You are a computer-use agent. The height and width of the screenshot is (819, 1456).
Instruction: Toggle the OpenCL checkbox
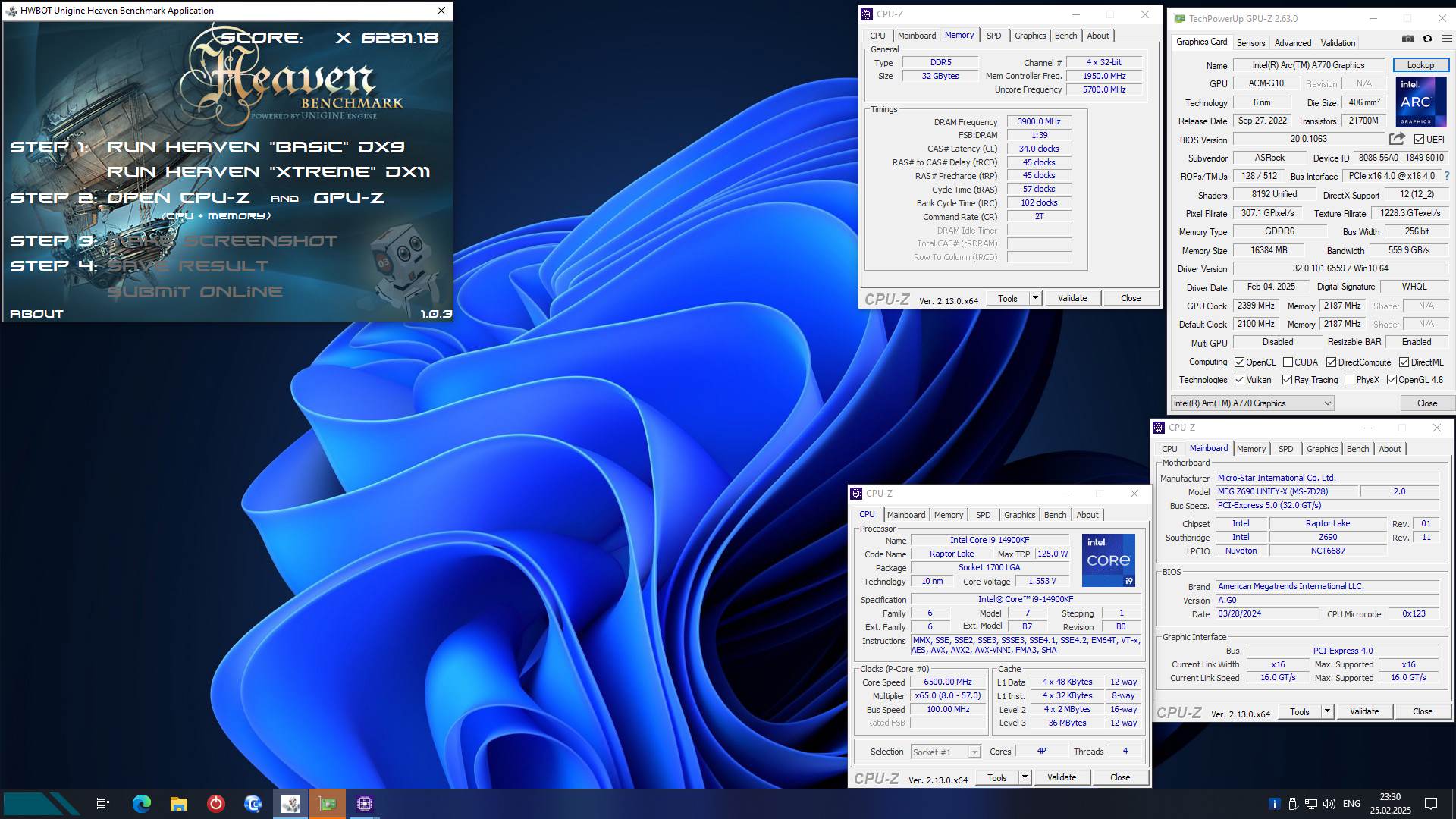1239,362
